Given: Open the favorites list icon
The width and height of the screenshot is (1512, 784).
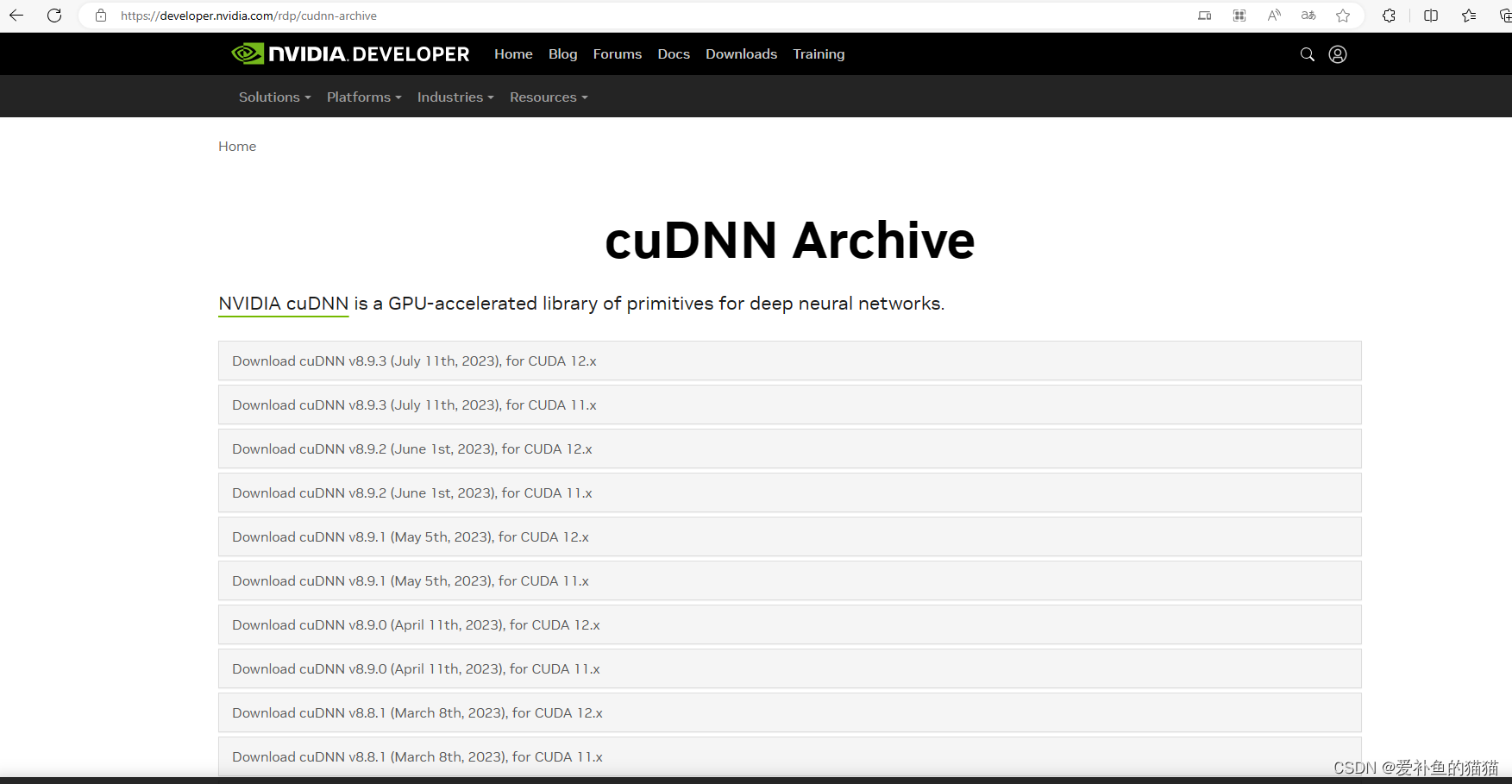Looking at the screenshot, I should coord(1469,16).
